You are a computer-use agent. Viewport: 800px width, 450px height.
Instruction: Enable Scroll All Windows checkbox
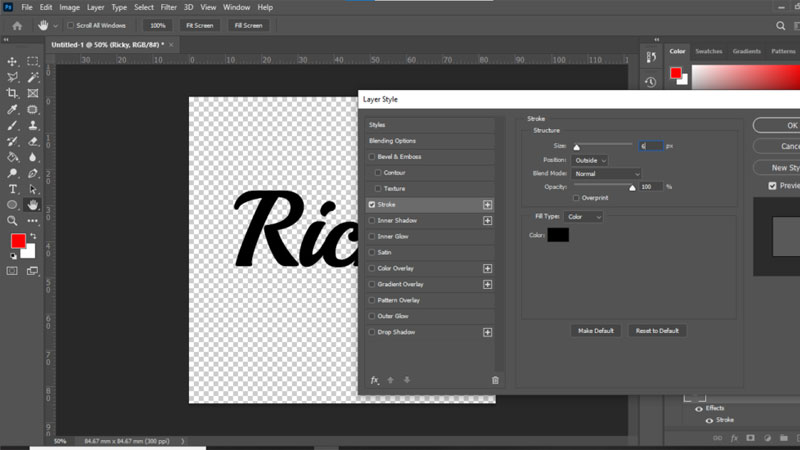[x=70, y=26]
